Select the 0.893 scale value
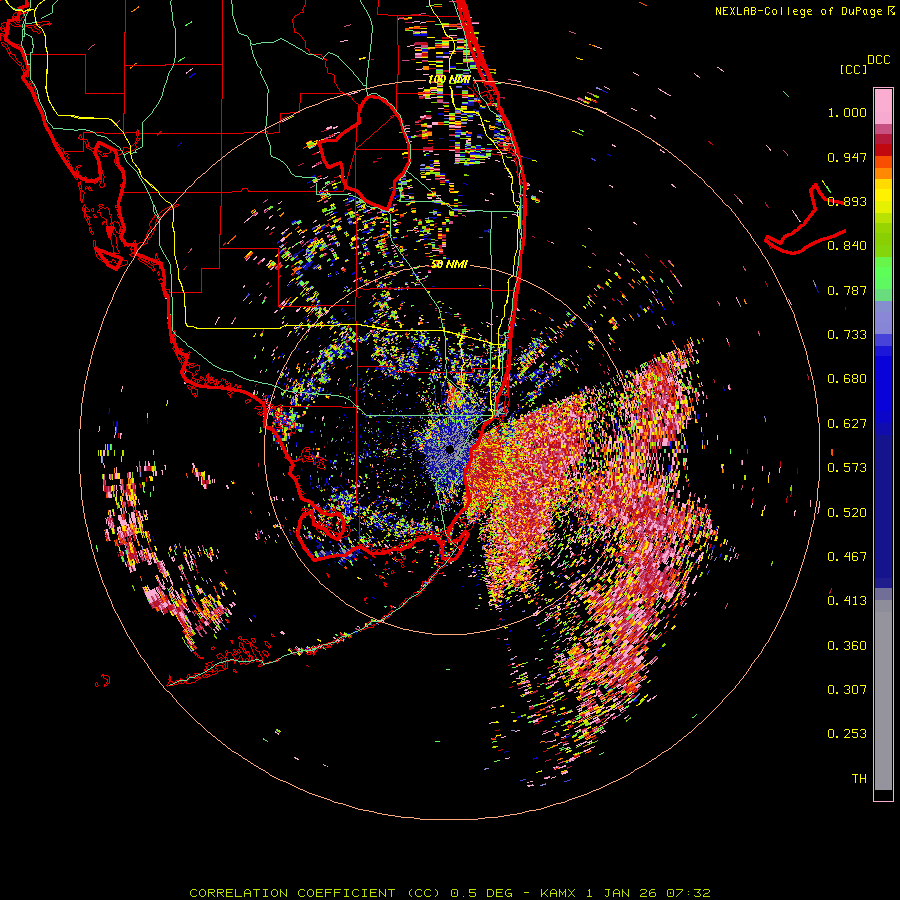Screen dimensions: 900x900 point(847,201)
